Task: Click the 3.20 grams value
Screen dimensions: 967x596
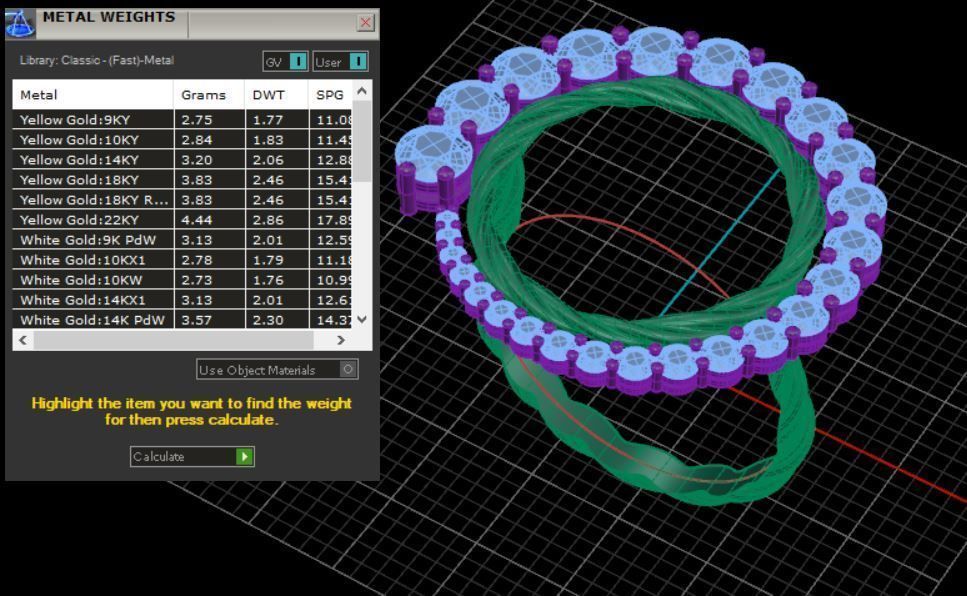Action: [197, 160]
